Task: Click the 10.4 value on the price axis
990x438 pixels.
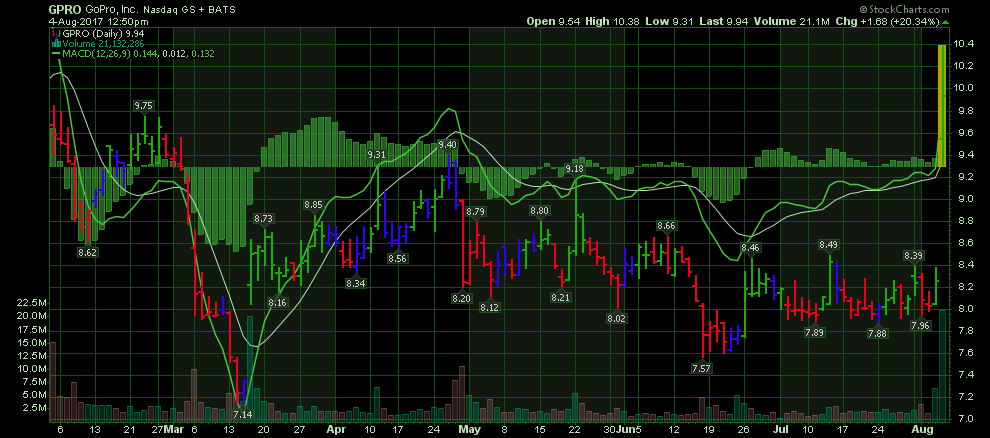Action: point(965,44)
